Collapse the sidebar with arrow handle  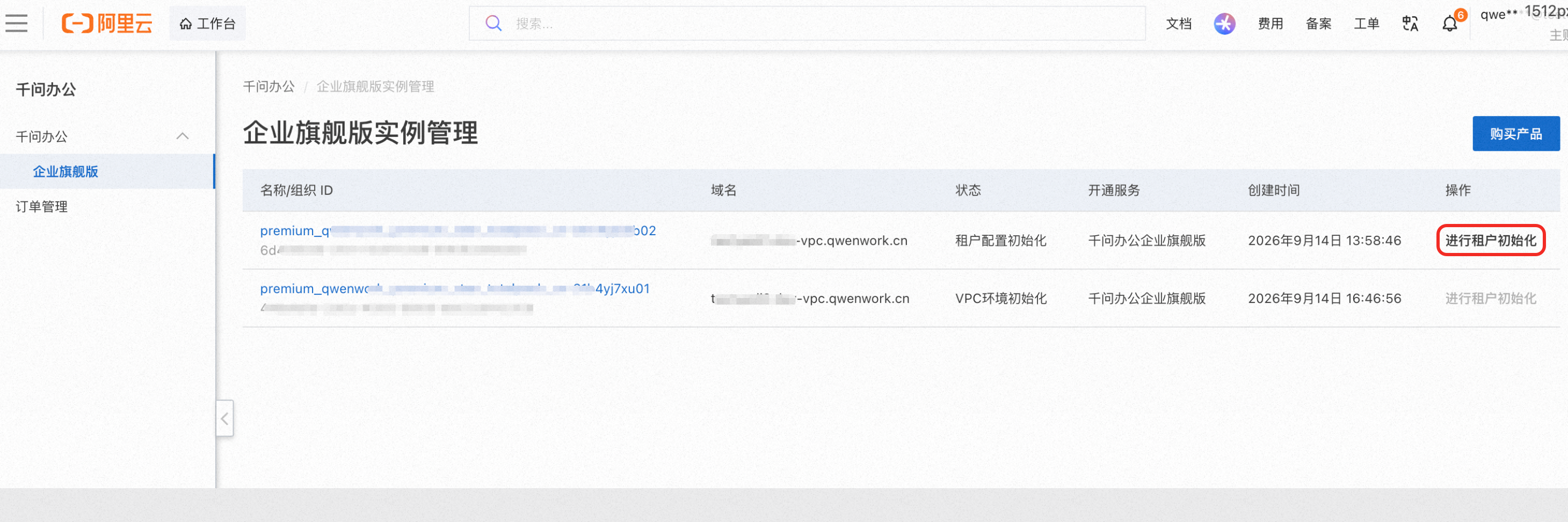coord(224,418)
